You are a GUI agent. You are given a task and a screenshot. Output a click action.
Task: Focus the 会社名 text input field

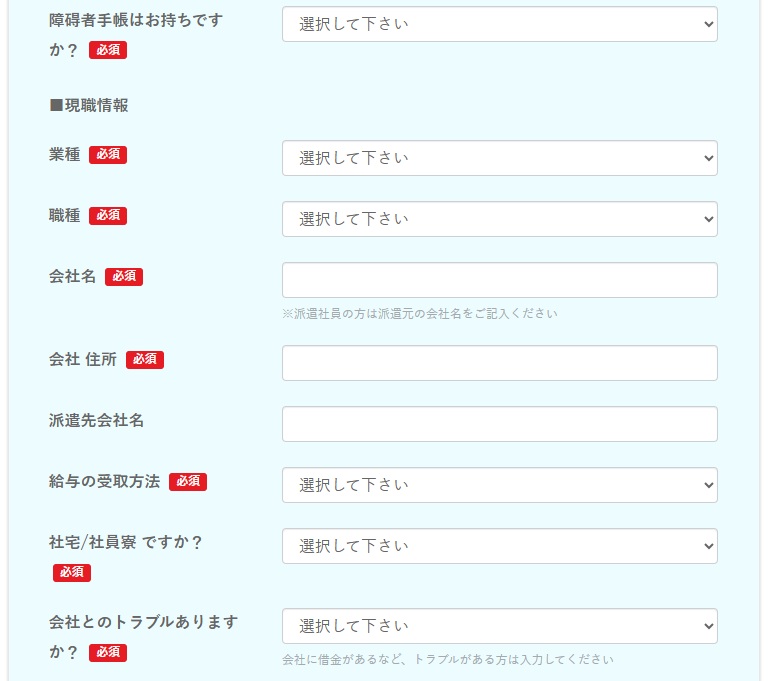[499, 280]
